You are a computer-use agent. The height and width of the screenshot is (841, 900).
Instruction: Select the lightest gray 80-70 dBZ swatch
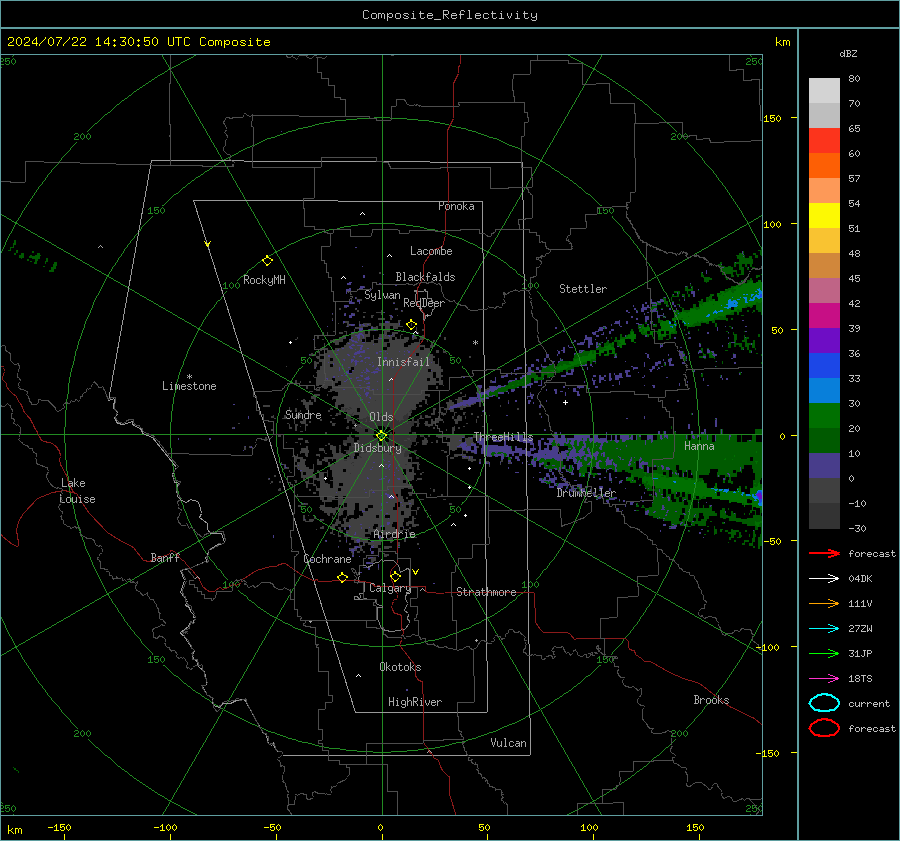824,91
